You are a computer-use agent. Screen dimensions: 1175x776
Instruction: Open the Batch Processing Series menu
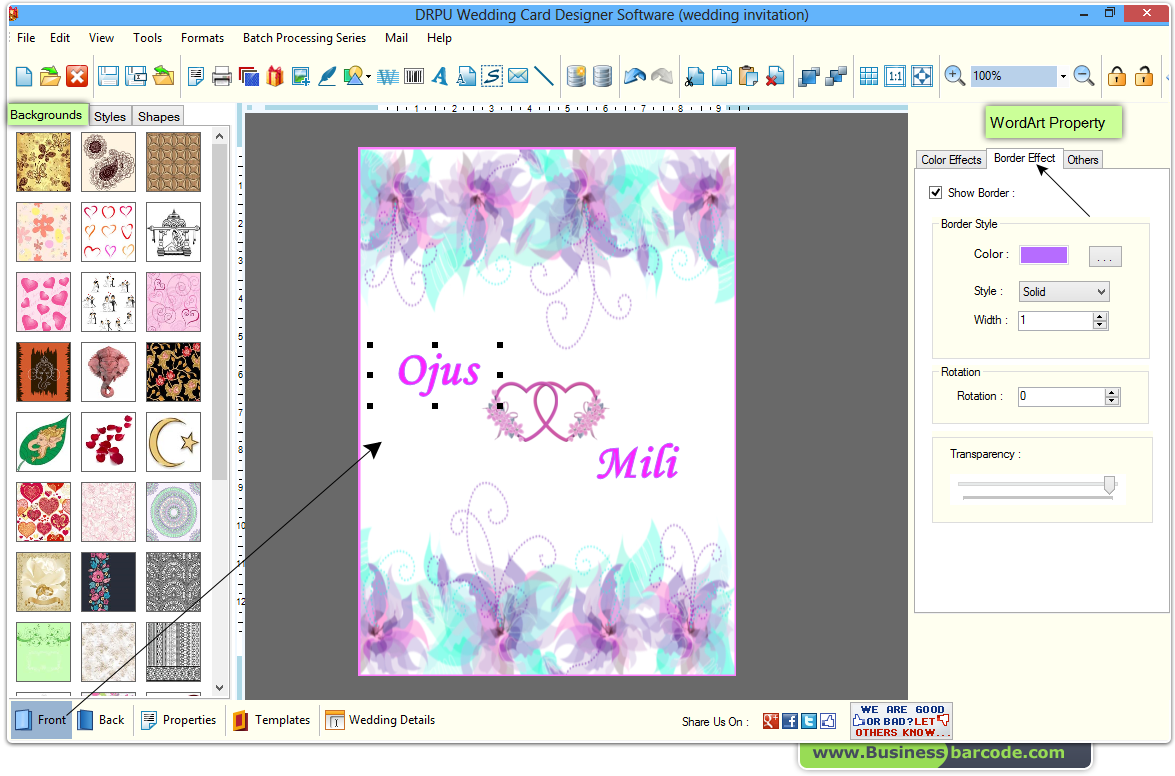pyautogui.click(x=304, y=38)
